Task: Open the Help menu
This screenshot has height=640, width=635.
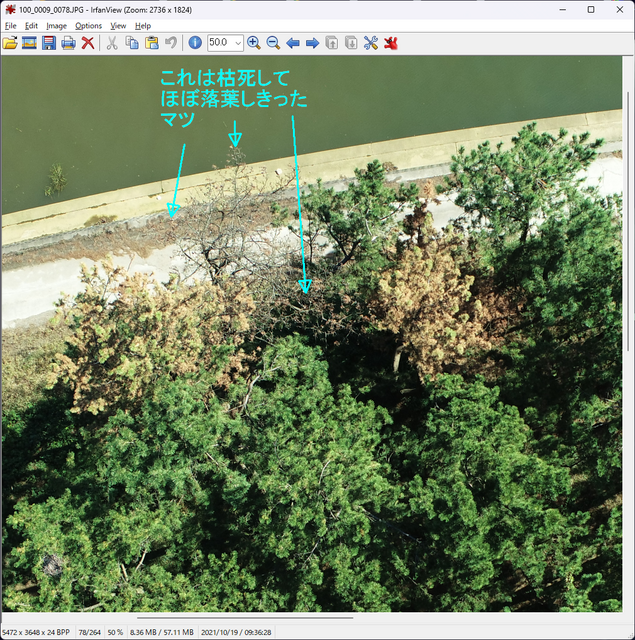Action: [143, 26]
